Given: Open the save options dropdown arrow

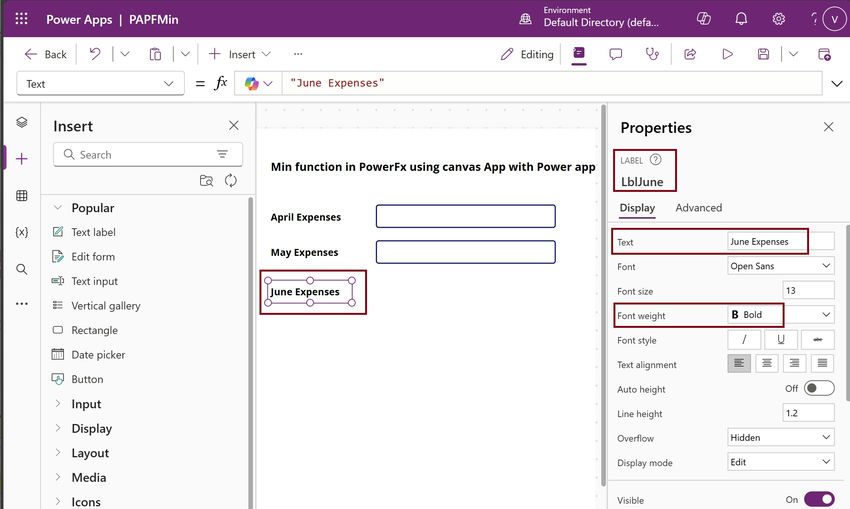Looking at the screenshot, I should (793, 54).
